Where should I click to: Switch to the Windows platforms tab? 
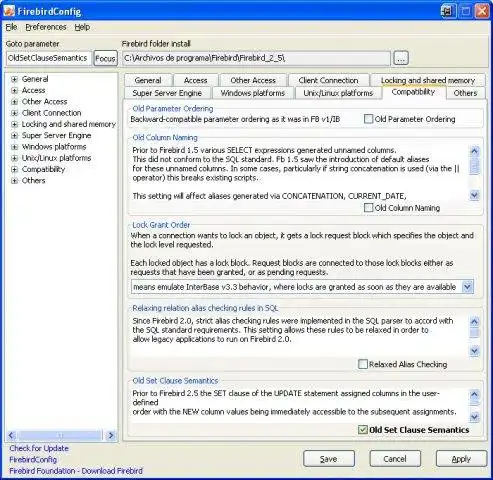coord(253,93)
